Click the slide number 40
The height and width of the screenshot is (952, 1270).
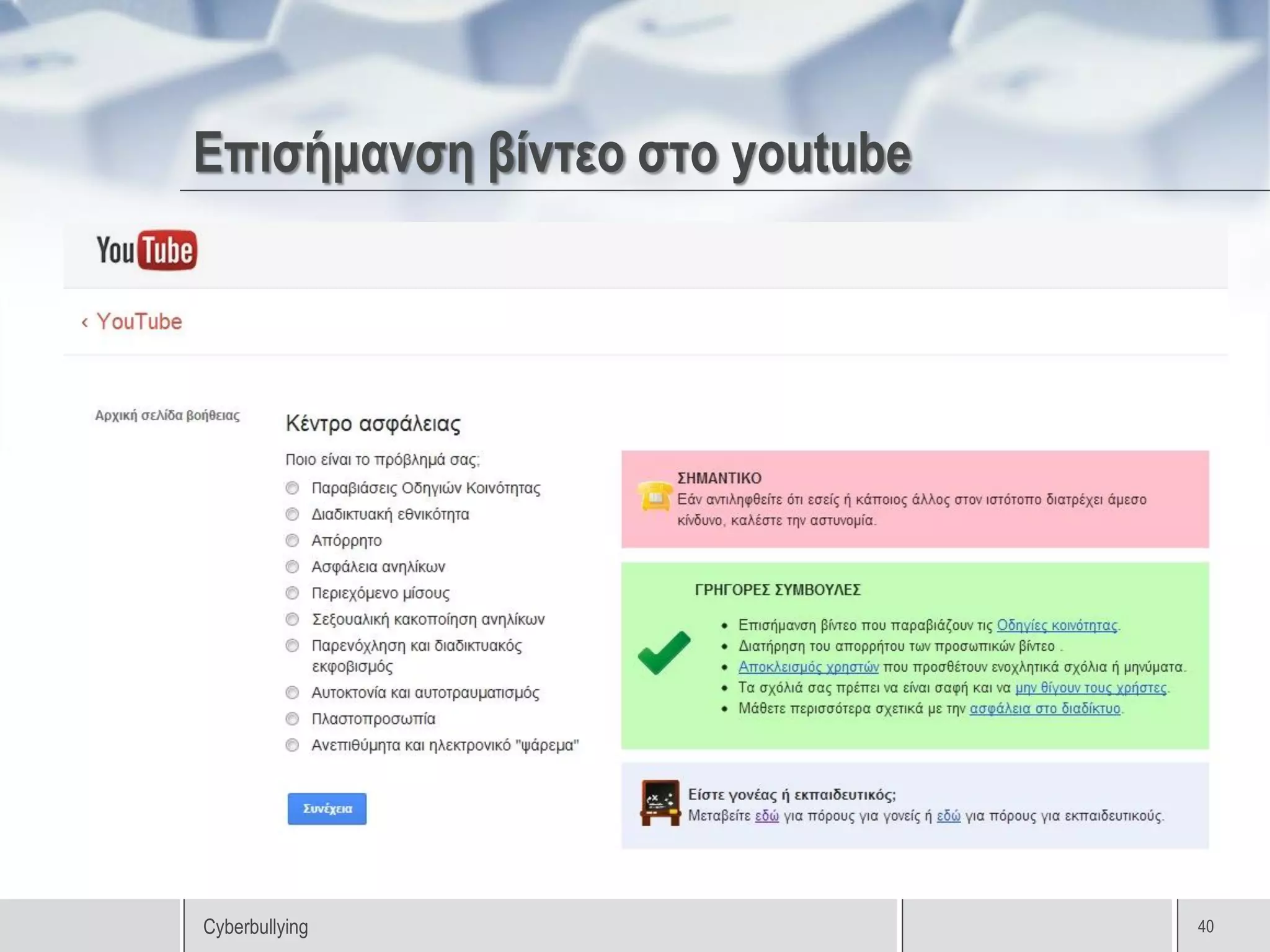pyautogui.click(x=1206, y=926)
